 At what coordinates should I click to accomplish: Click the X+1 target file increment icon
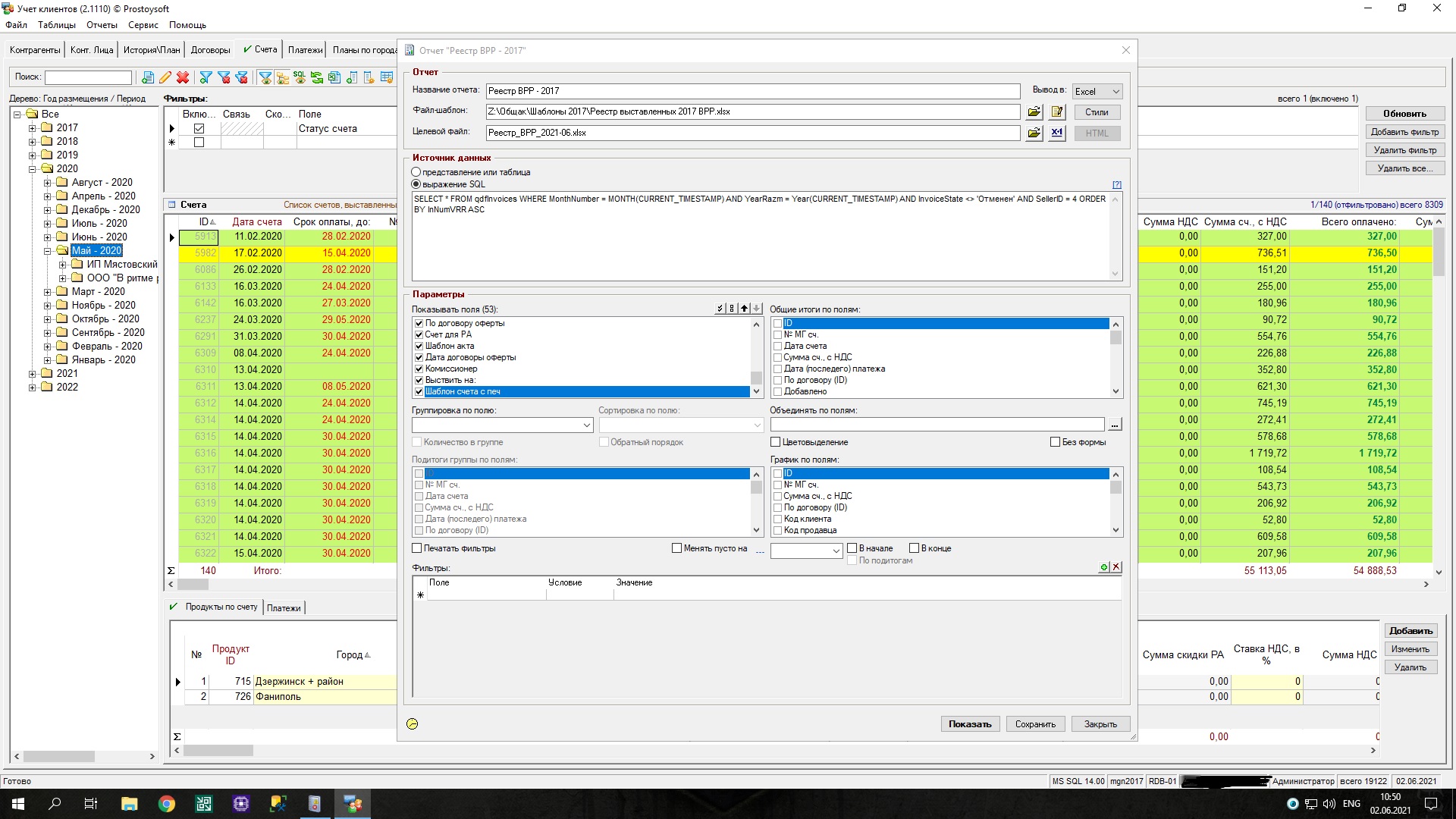point(1057,133)
